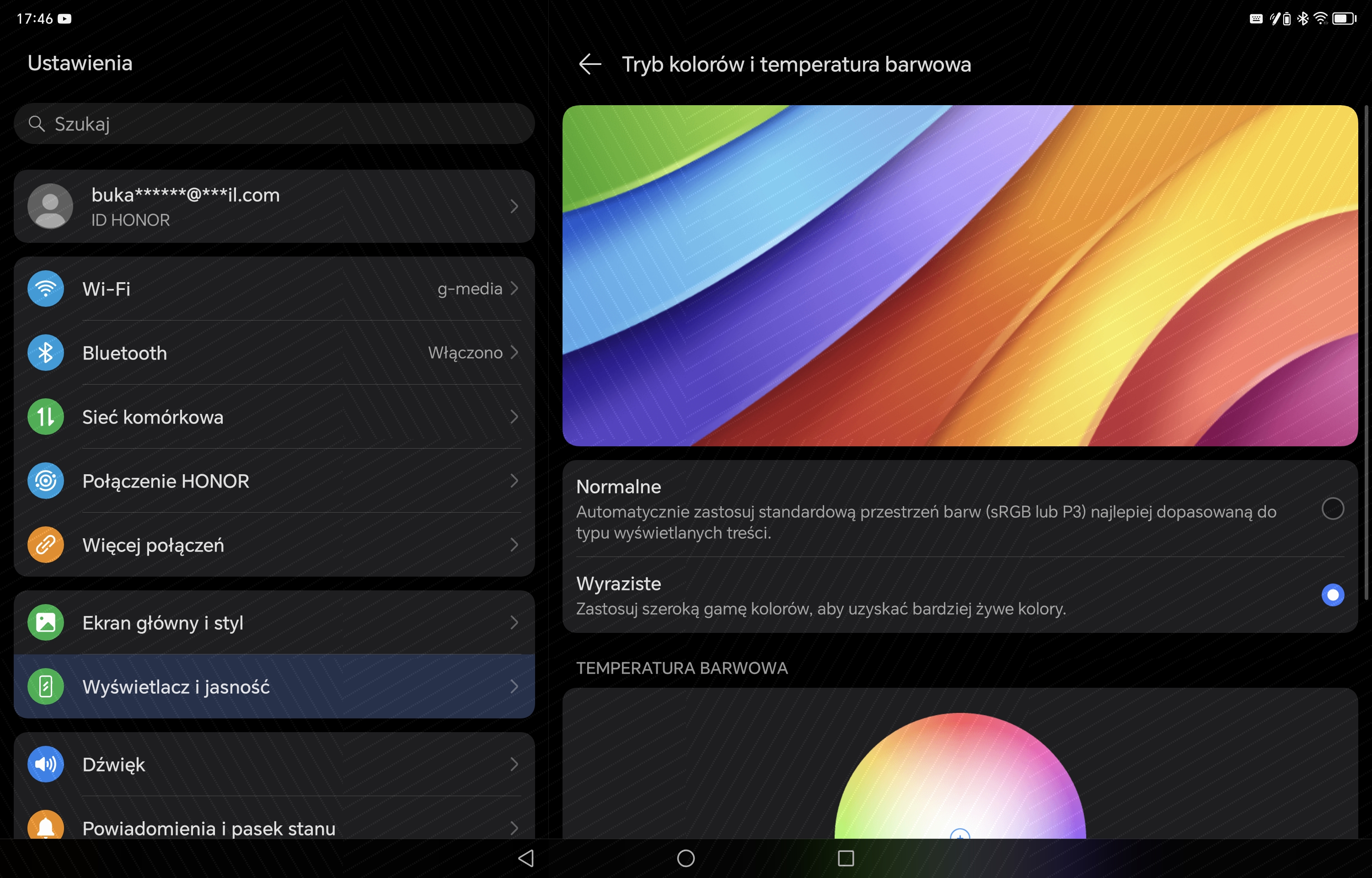Screen dimensions: 1372x878
Task: Open Bluetooth chevron next to Włączono
Action: pos(514,352)
